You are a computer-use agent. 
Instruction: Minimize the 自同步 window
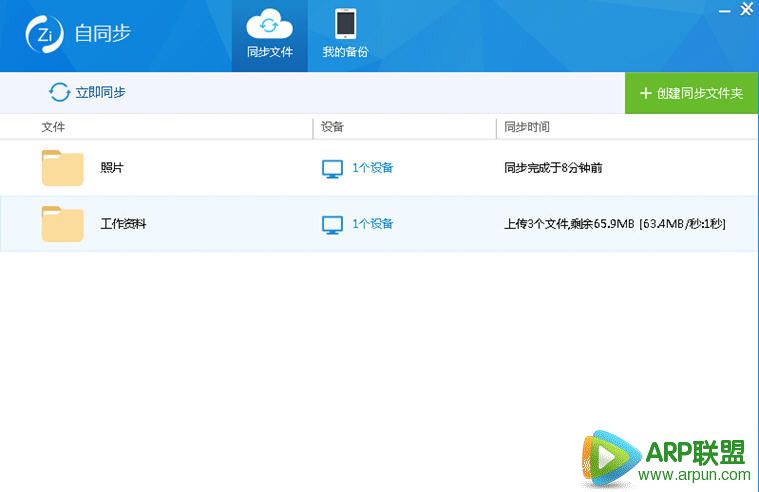coord(723,10)
